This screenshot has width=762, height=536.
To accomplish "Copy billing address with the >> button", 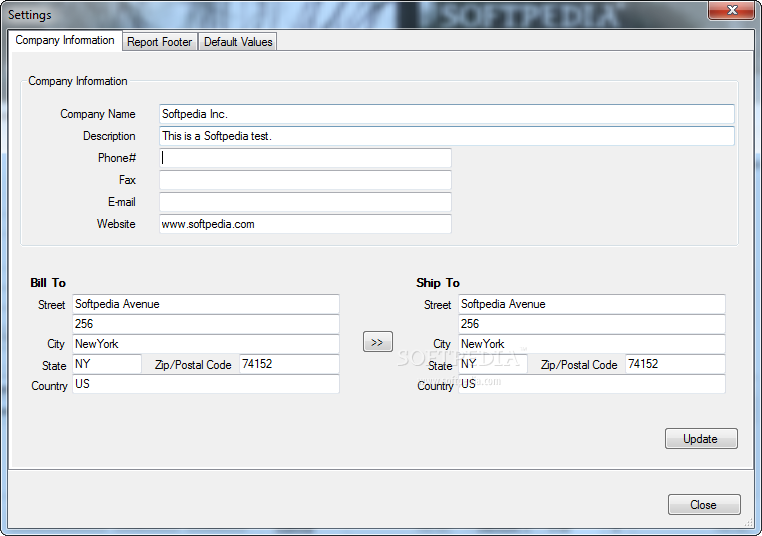I will click(378, 342).
